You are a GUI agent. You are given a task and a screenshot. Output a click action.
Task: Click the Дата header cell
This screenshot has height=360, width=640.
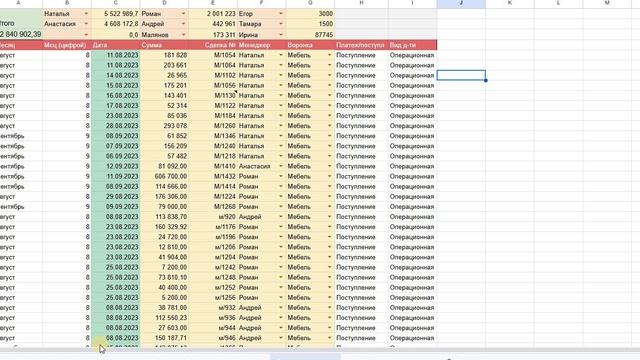click(x=116, y=45)
